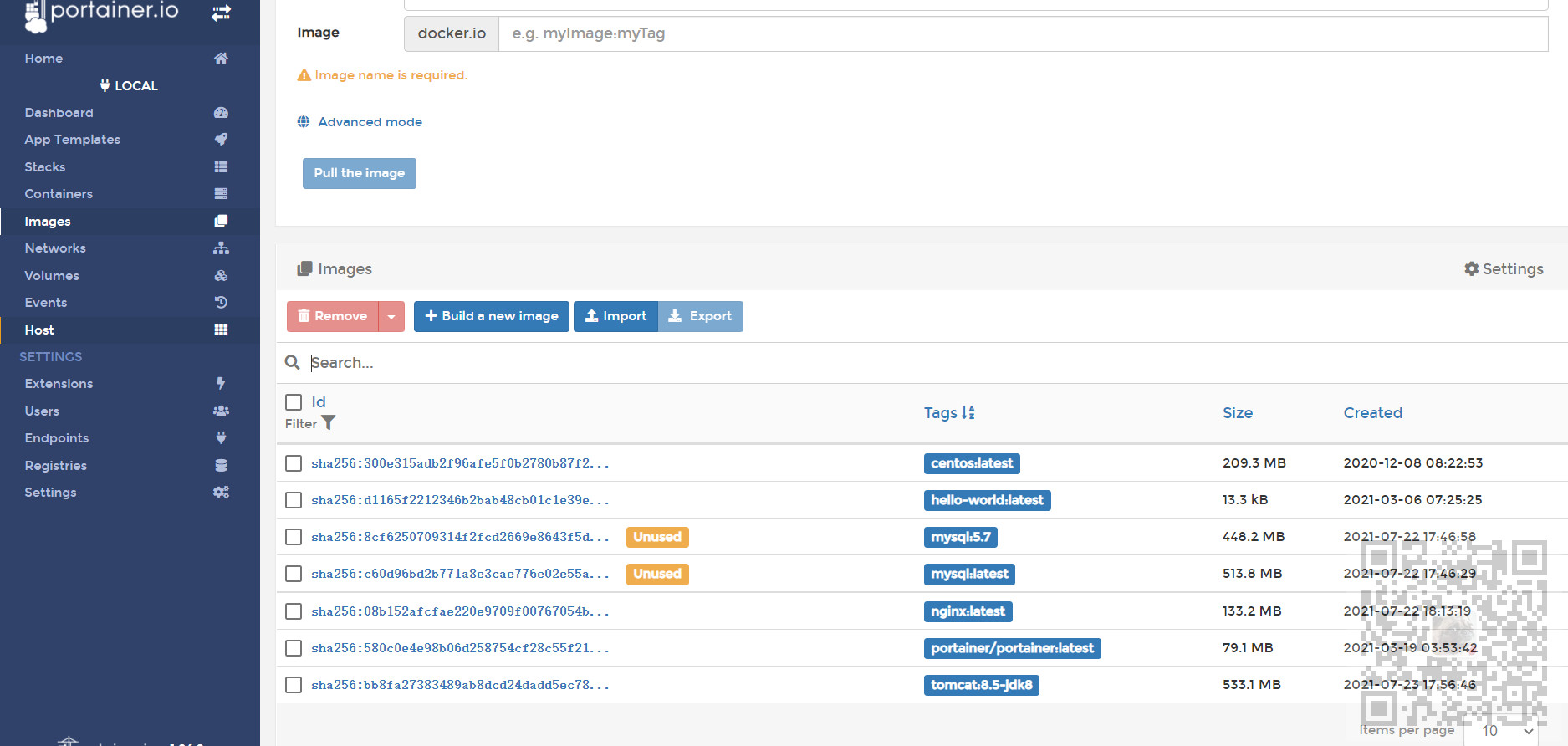Click the Users group icon

tap(221, 411)
